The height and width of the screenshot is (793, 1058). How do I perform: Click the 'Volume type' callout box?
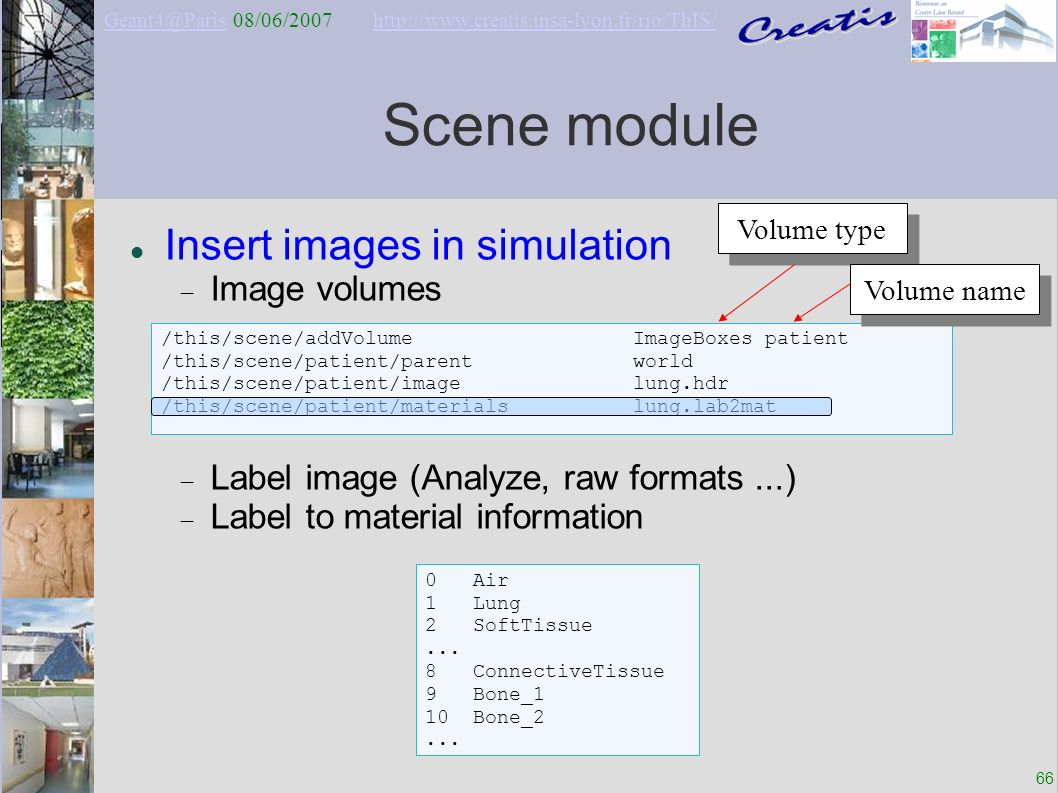point(812,229)
